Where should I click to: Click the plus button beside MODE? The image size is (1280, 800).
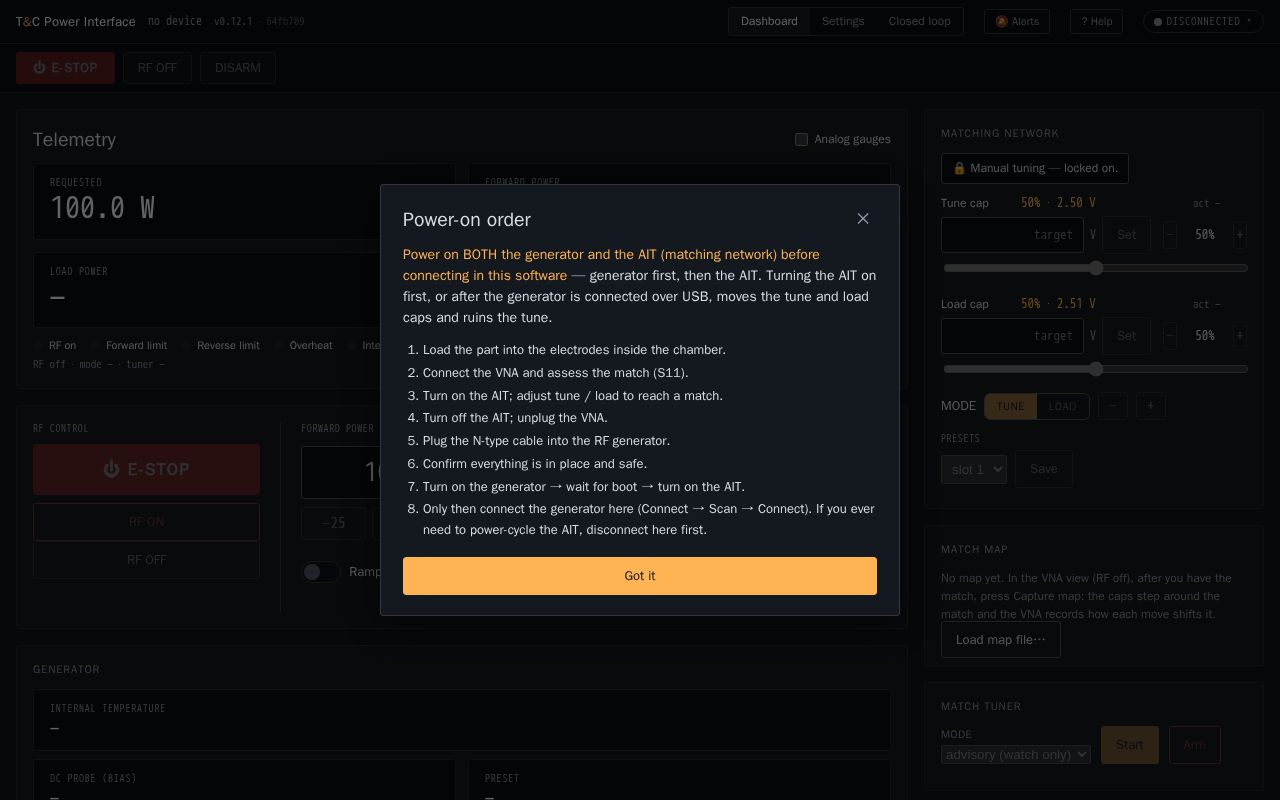pyautogui.click(x=1150, y=406)
